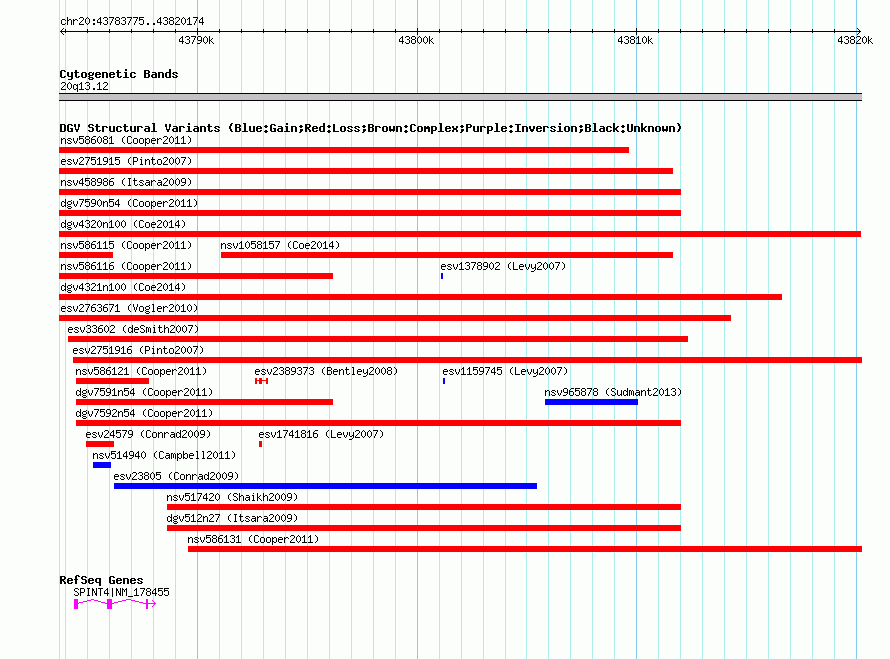Image resolution: width=890 pixels, height=659 pixels.
Task: Select the nsv517420 (Shaikh2009) label
Action: (x=232, y=497)
